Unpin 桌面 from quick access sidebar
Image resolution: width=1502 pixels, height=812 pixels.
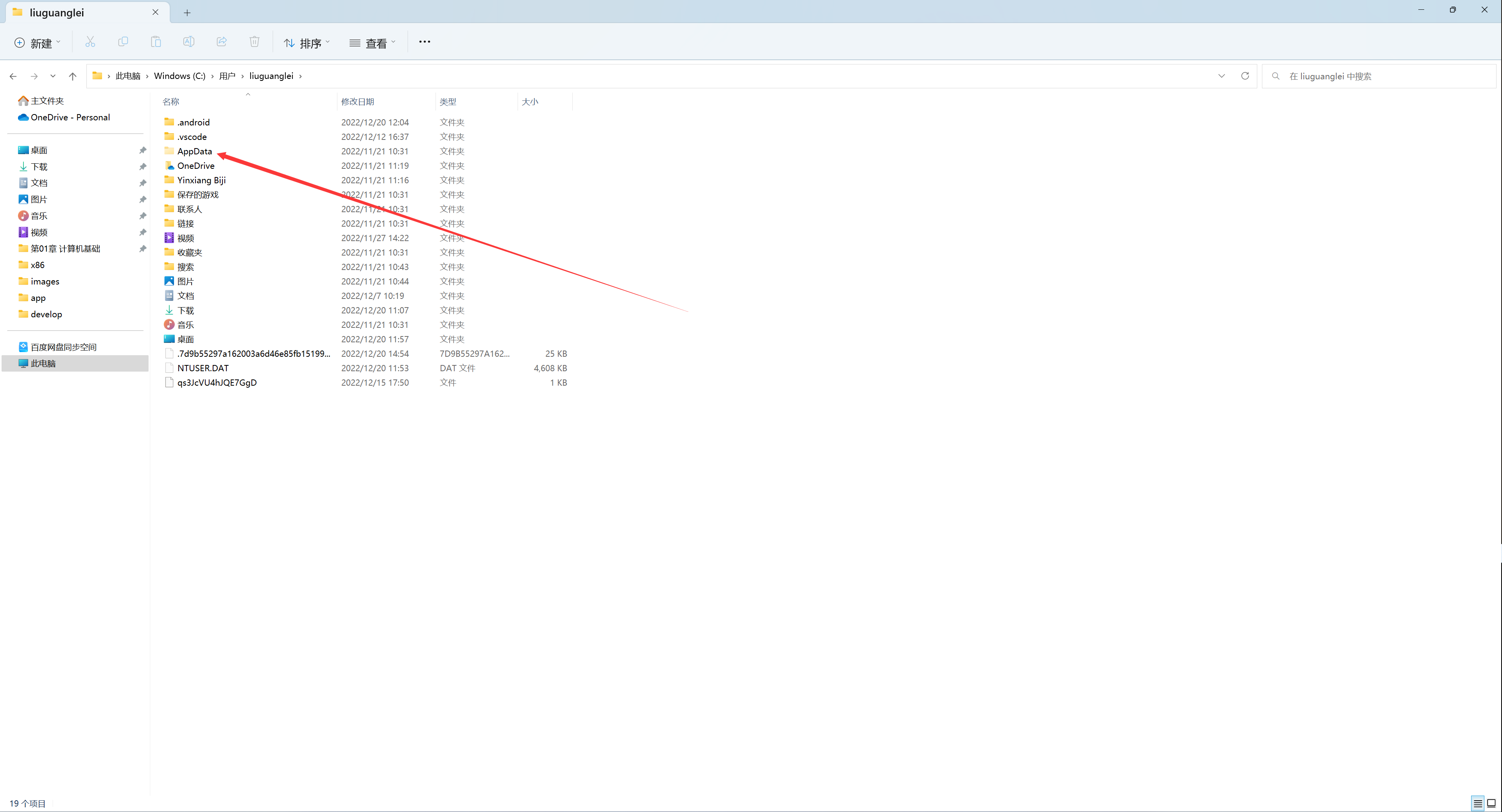pos(143,150)
